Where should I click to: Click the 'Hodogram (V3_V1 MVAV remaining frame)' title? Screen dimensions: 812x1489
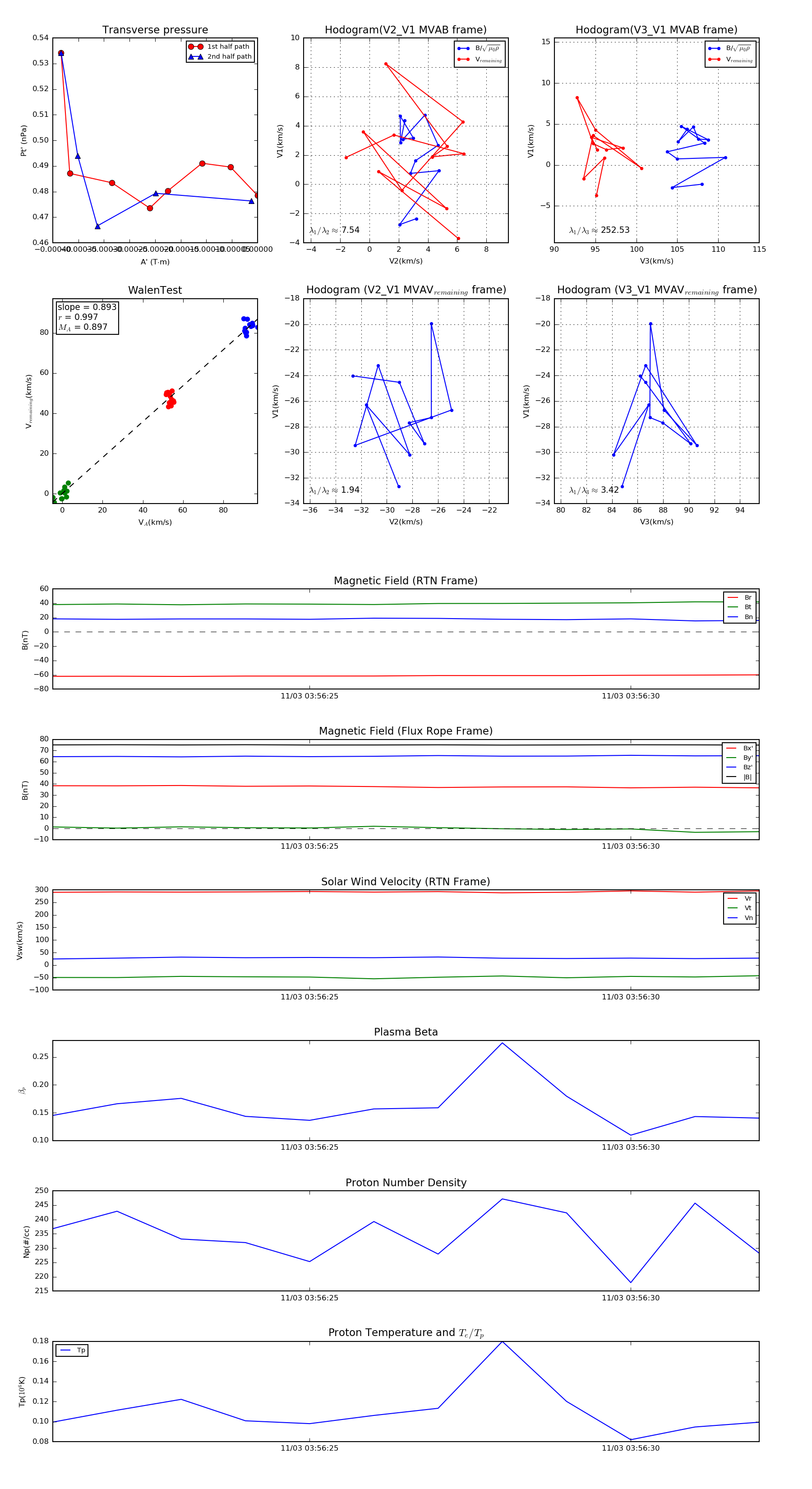click(656, 290)
